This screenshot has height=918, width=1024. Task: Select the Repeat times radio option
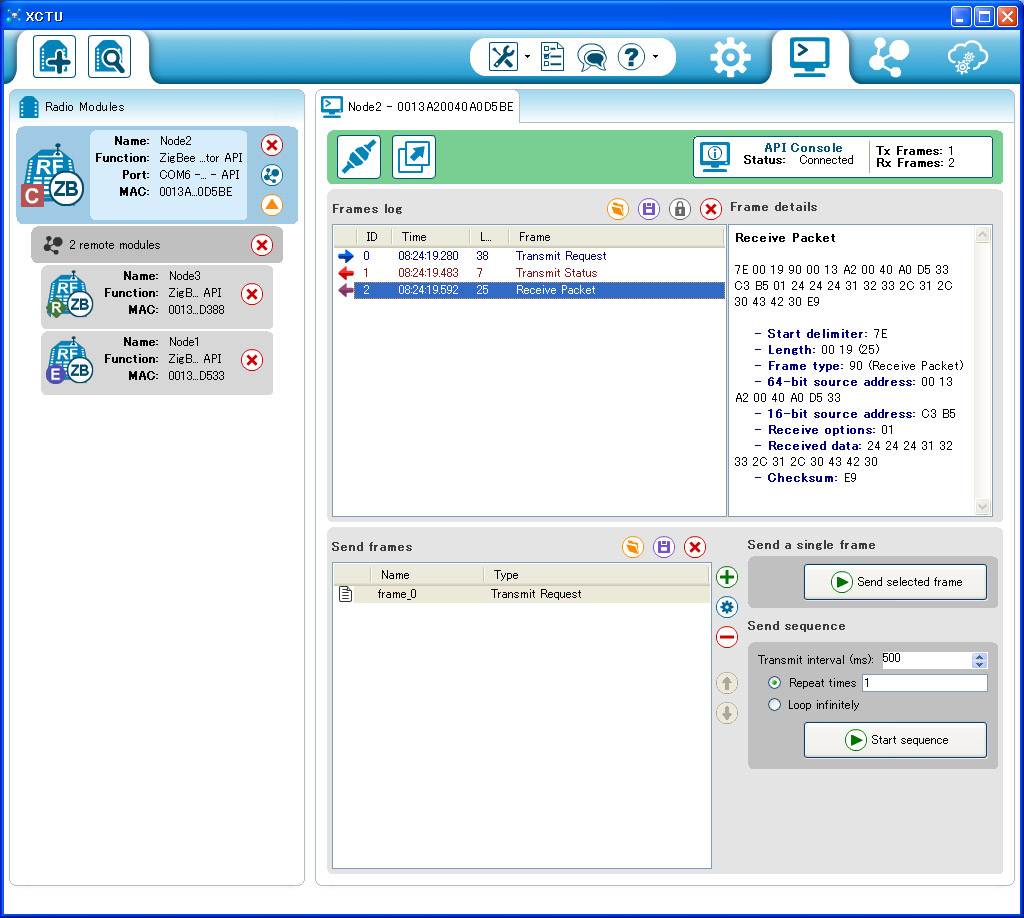tap(775, 683)
